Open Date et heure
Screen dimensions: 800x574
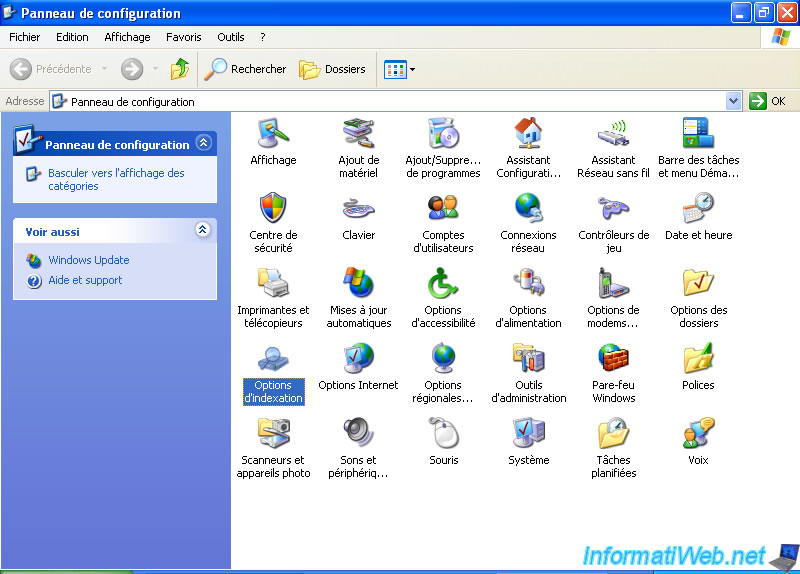pyautogui.click(x=698, y=217)
